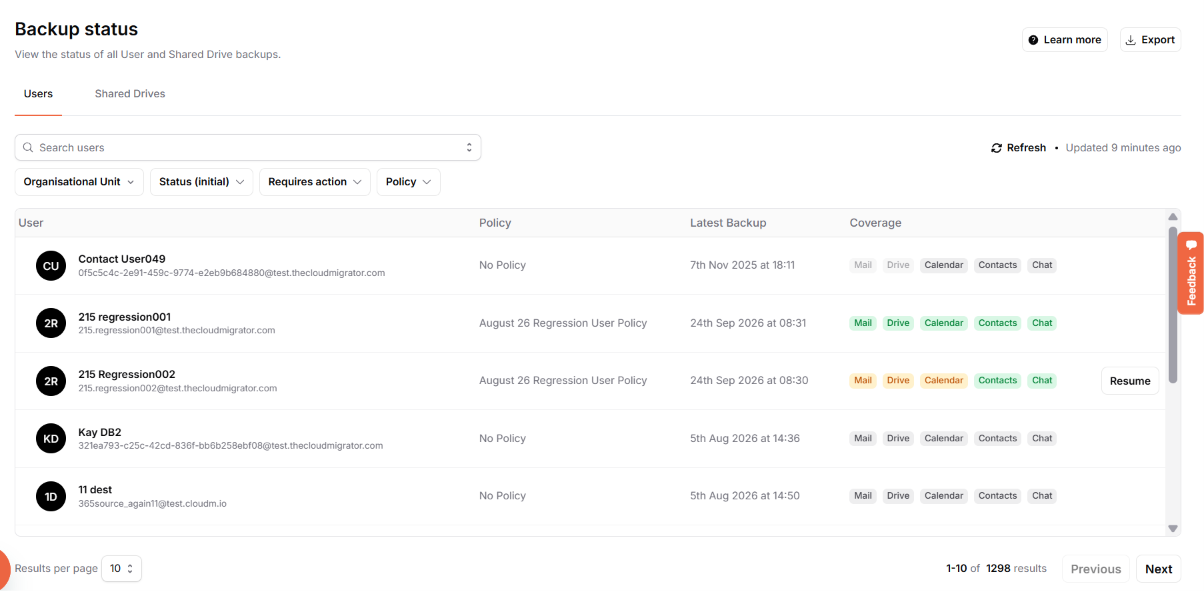The image size is (1204, 591).
Task: Click the Learn more question mark icon
Action: pyautogui.click(x=1033, y=40)
